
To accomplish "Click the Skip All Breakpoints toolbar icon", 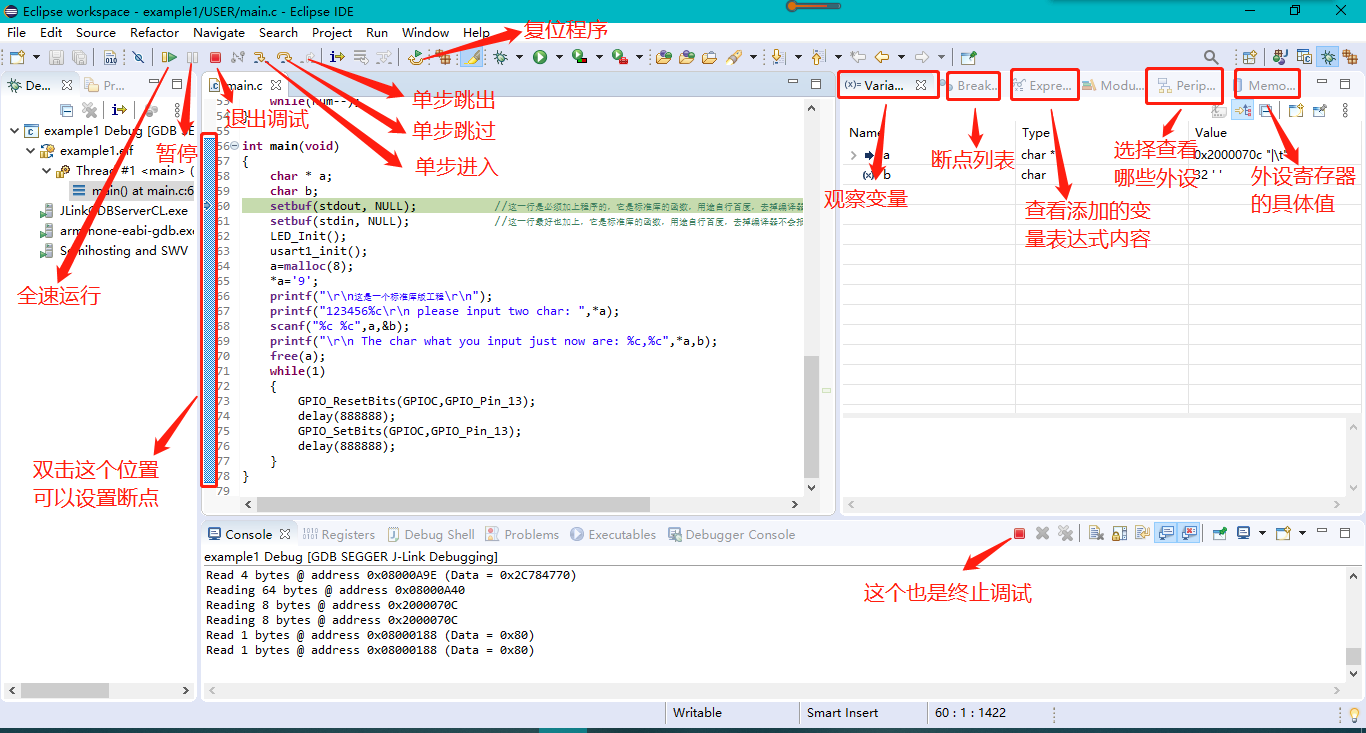I will 137,57.
